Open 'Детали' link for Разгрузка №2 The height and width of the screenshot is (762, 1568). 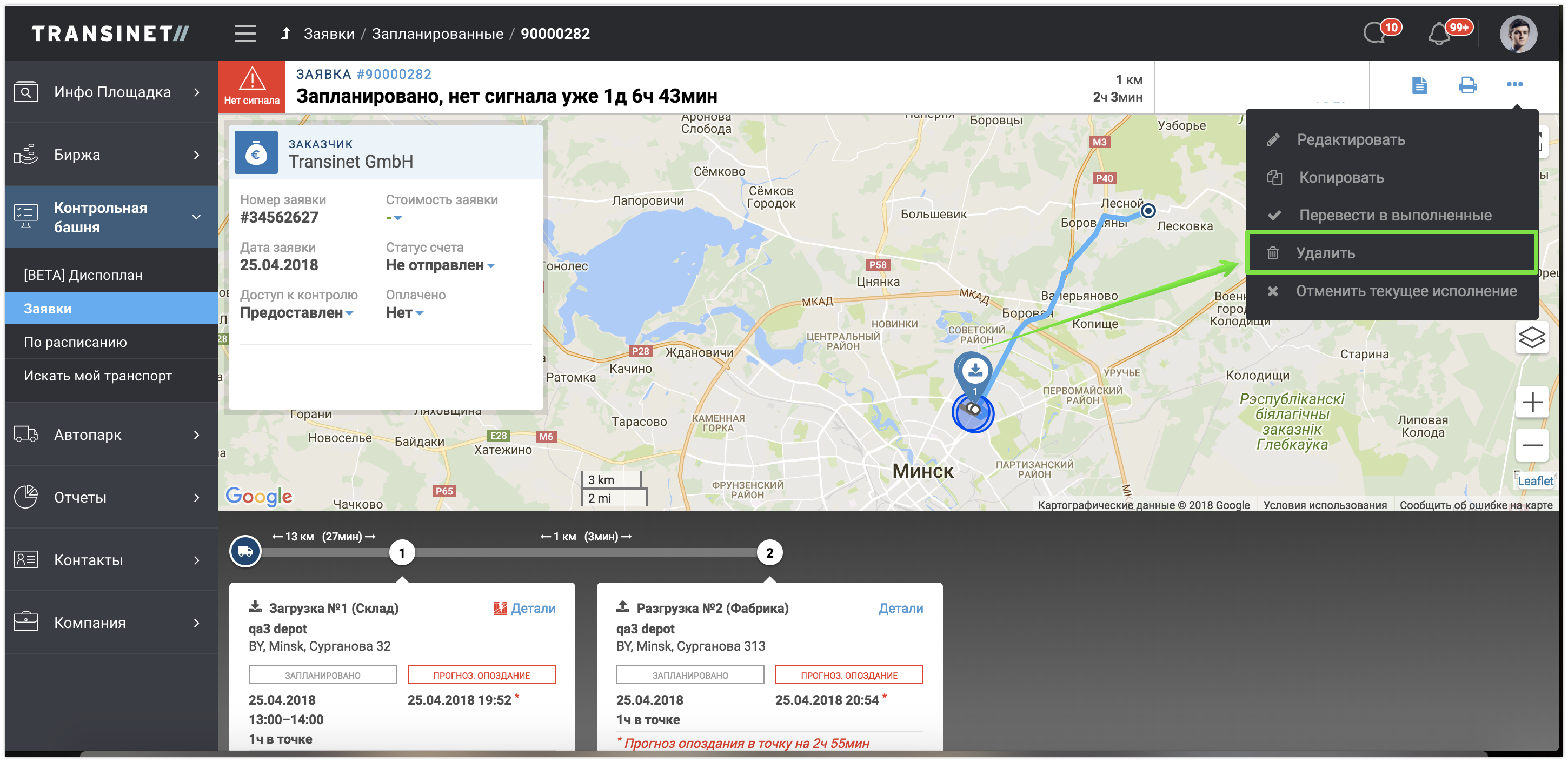point(900,608)
